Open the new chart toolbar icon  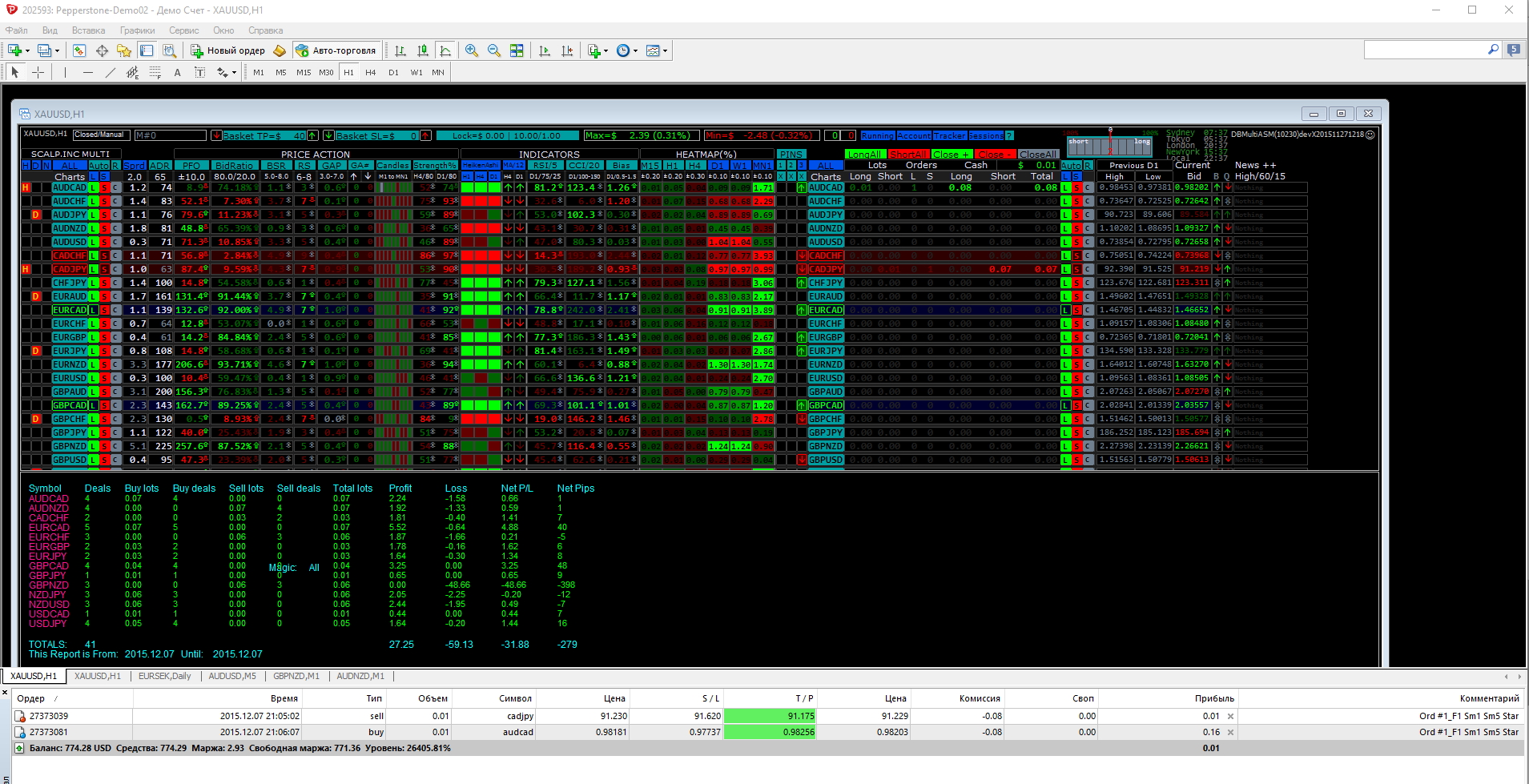click(15, 50)
